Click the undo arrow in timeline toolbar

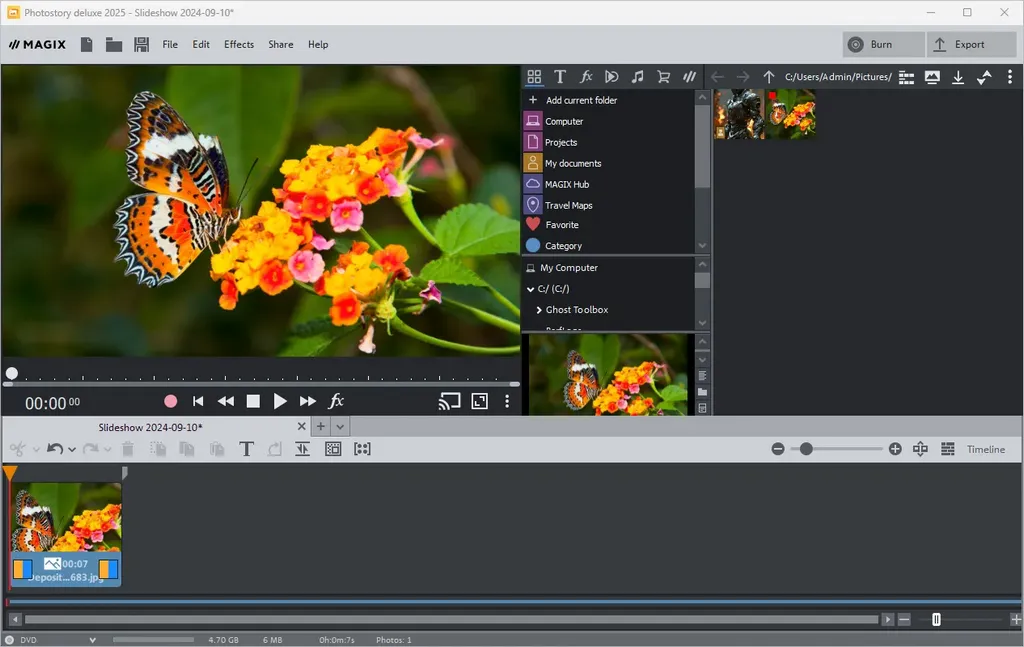click(56, 449)
